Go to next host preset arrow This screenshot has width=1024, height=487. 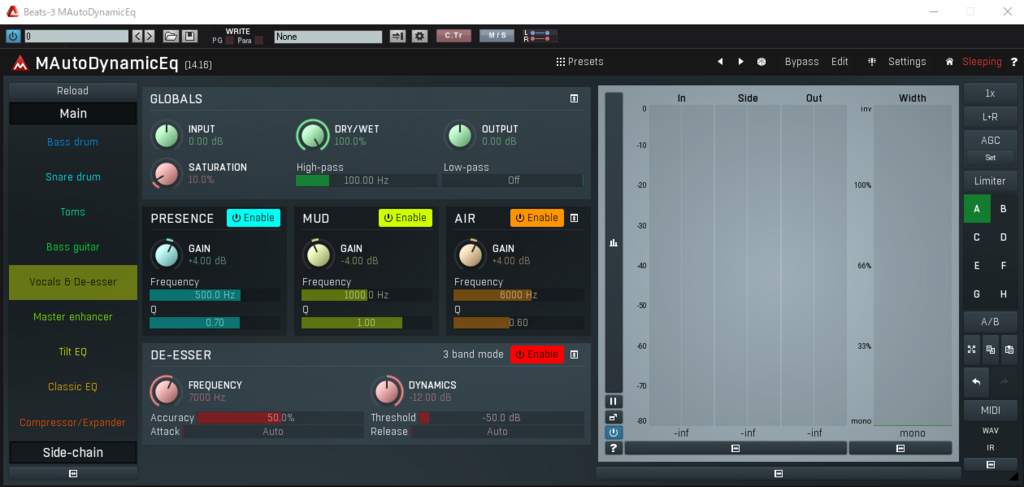point(150,37)
